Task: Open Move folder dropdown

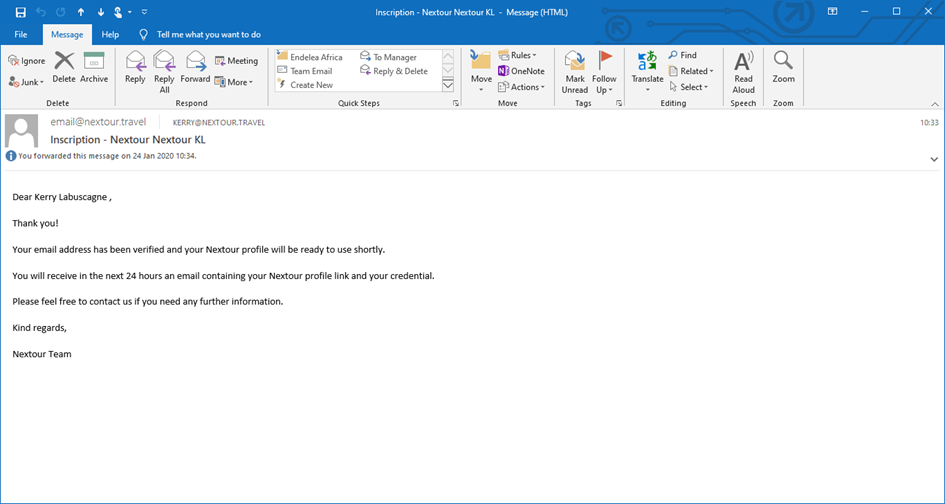Action: click(481, 72)
